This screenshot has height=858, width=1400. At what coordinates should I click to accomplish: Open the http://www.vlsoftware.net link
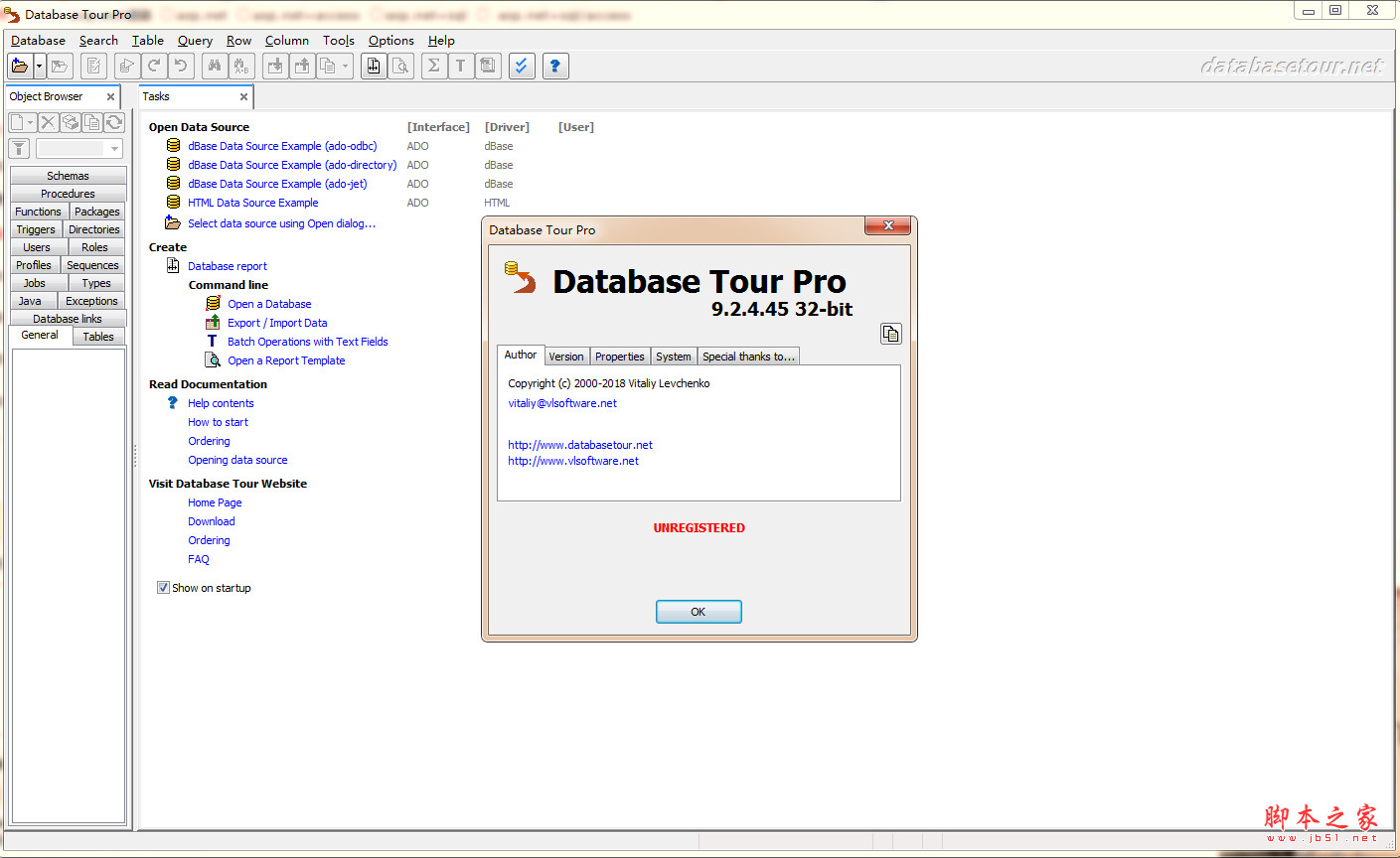pyautogui.click(x=573, y=461)
